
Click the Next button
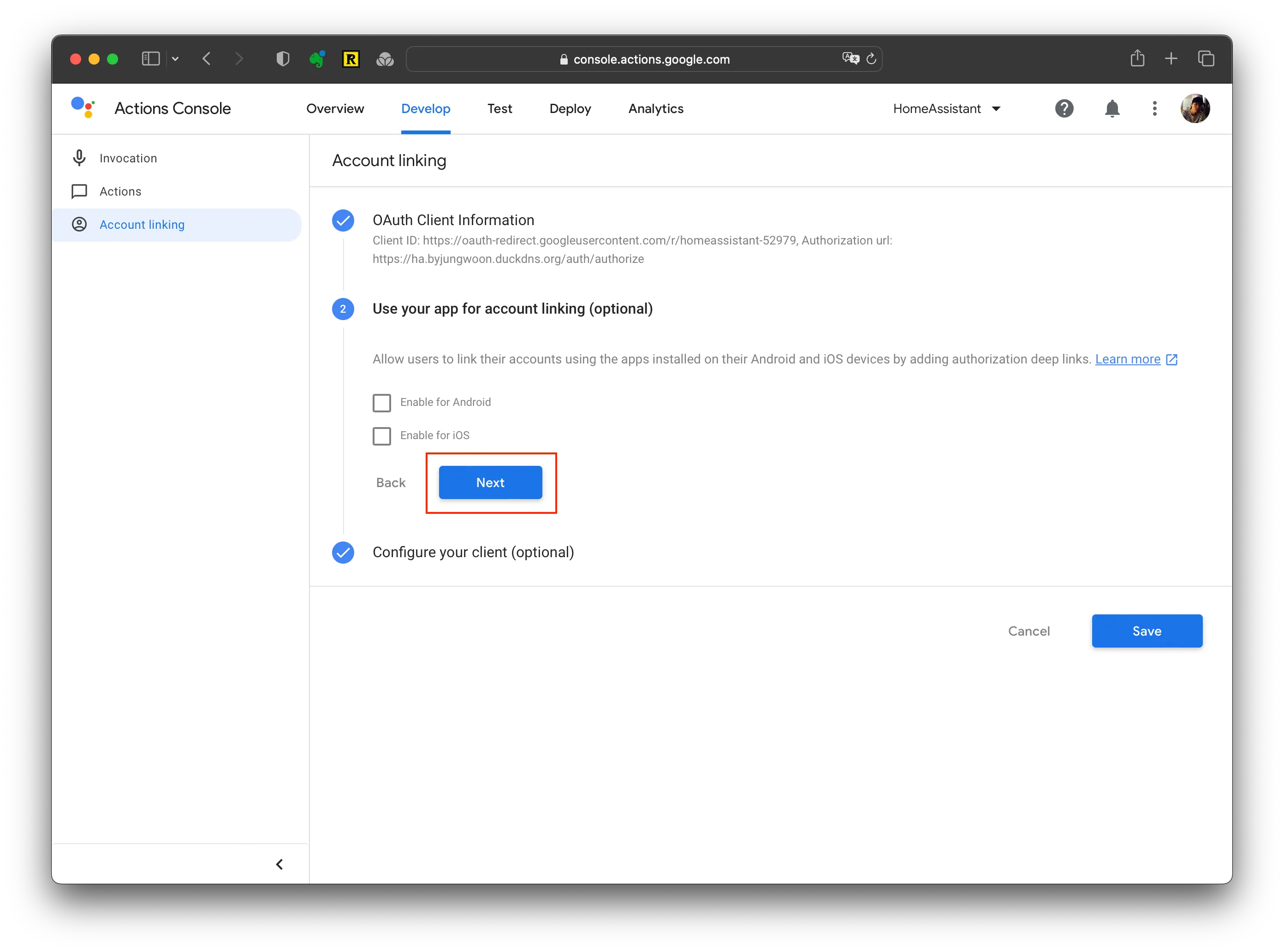tap(490, 482)
